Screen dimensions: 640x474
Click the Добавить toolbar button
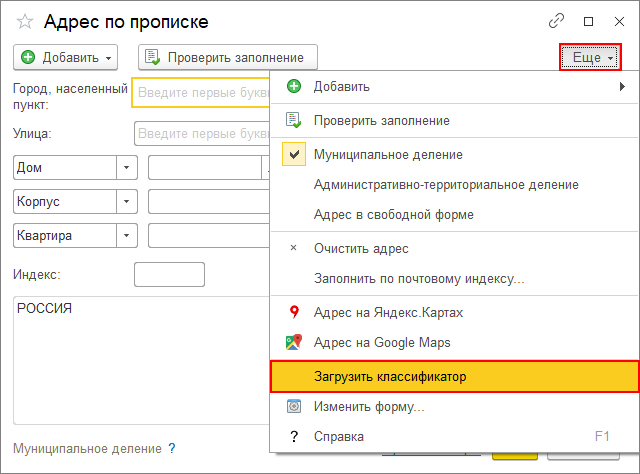pyautogui.click(x=66, y=57)
